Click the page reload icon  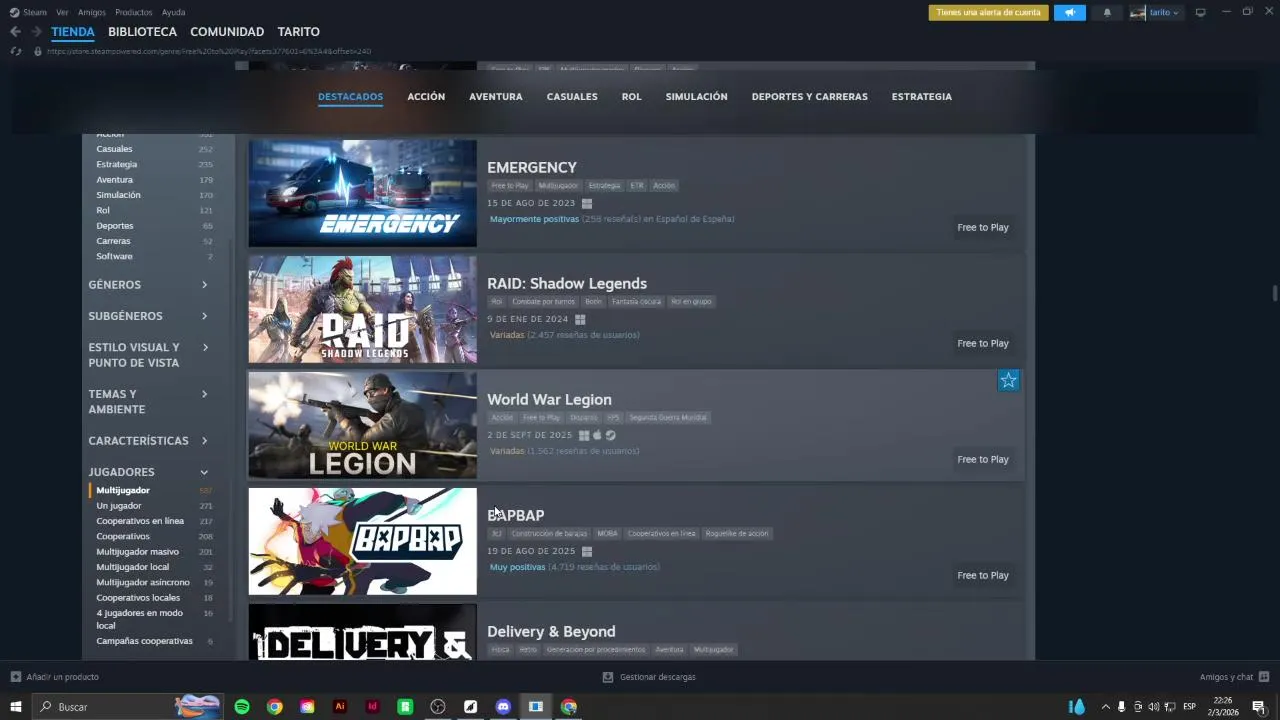[x=15, y=51]
